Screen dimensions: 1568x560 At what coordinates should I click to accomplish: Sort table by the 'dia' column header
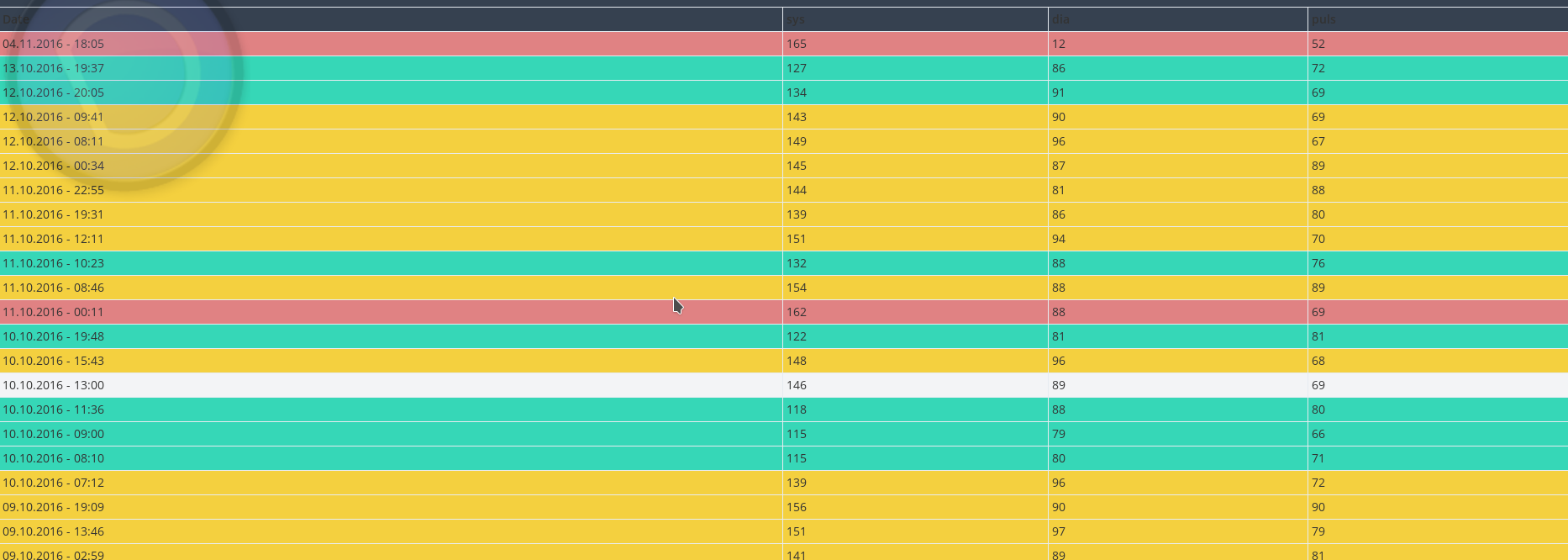click(1178, 19)
